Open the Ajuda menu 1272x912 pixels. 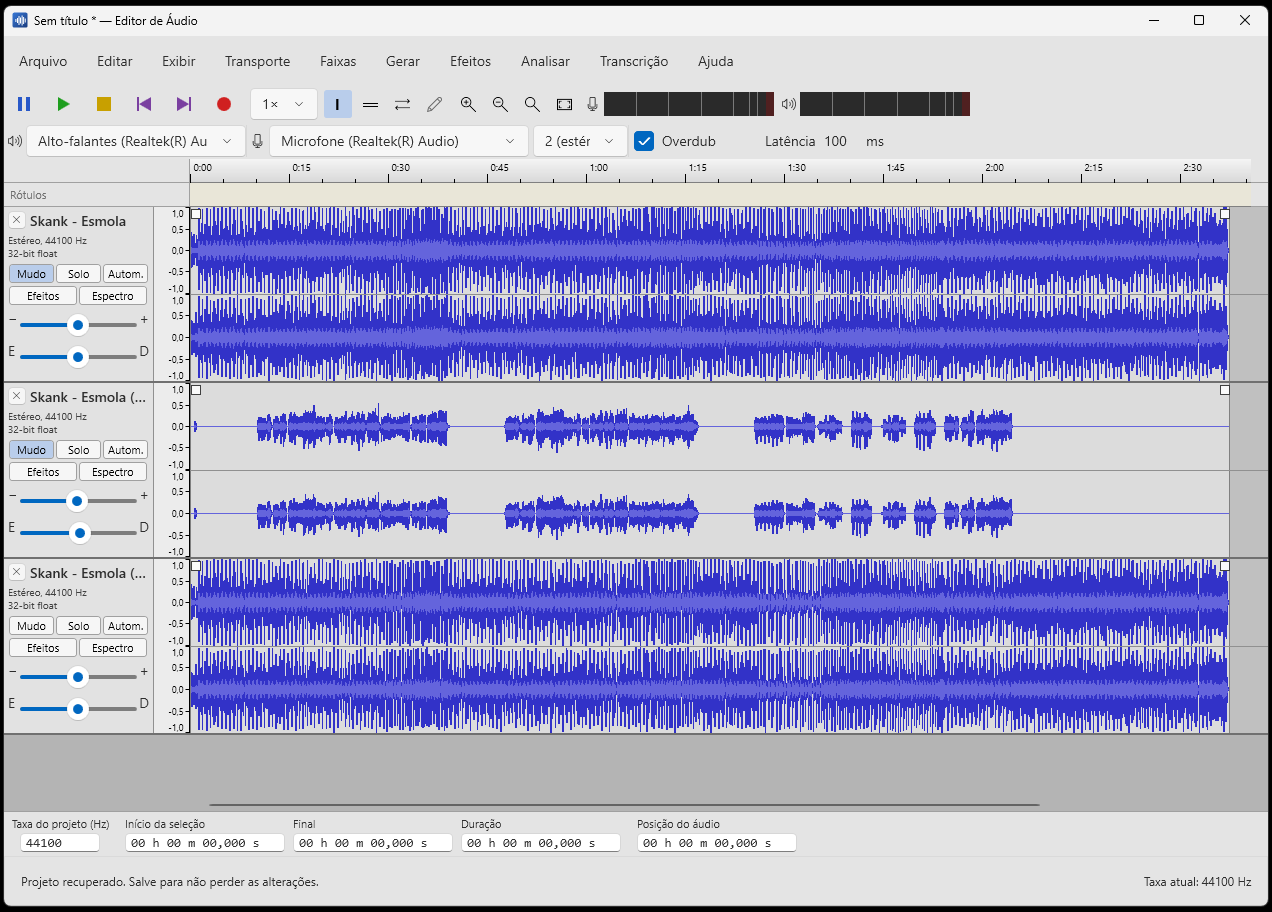[x=716, y=61]
